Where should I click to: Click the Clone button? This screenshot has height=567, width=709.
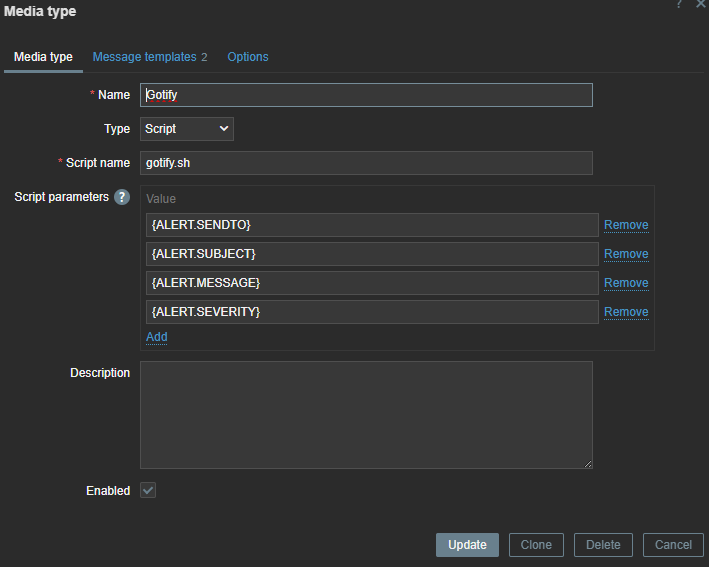tap(536, 545)
